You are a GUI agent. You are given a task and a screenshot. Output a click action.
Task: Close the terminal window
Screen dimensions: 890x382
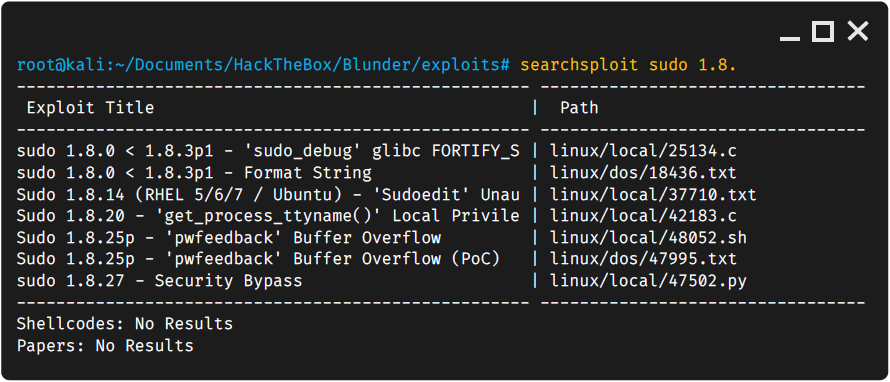[x=858, y=31]
